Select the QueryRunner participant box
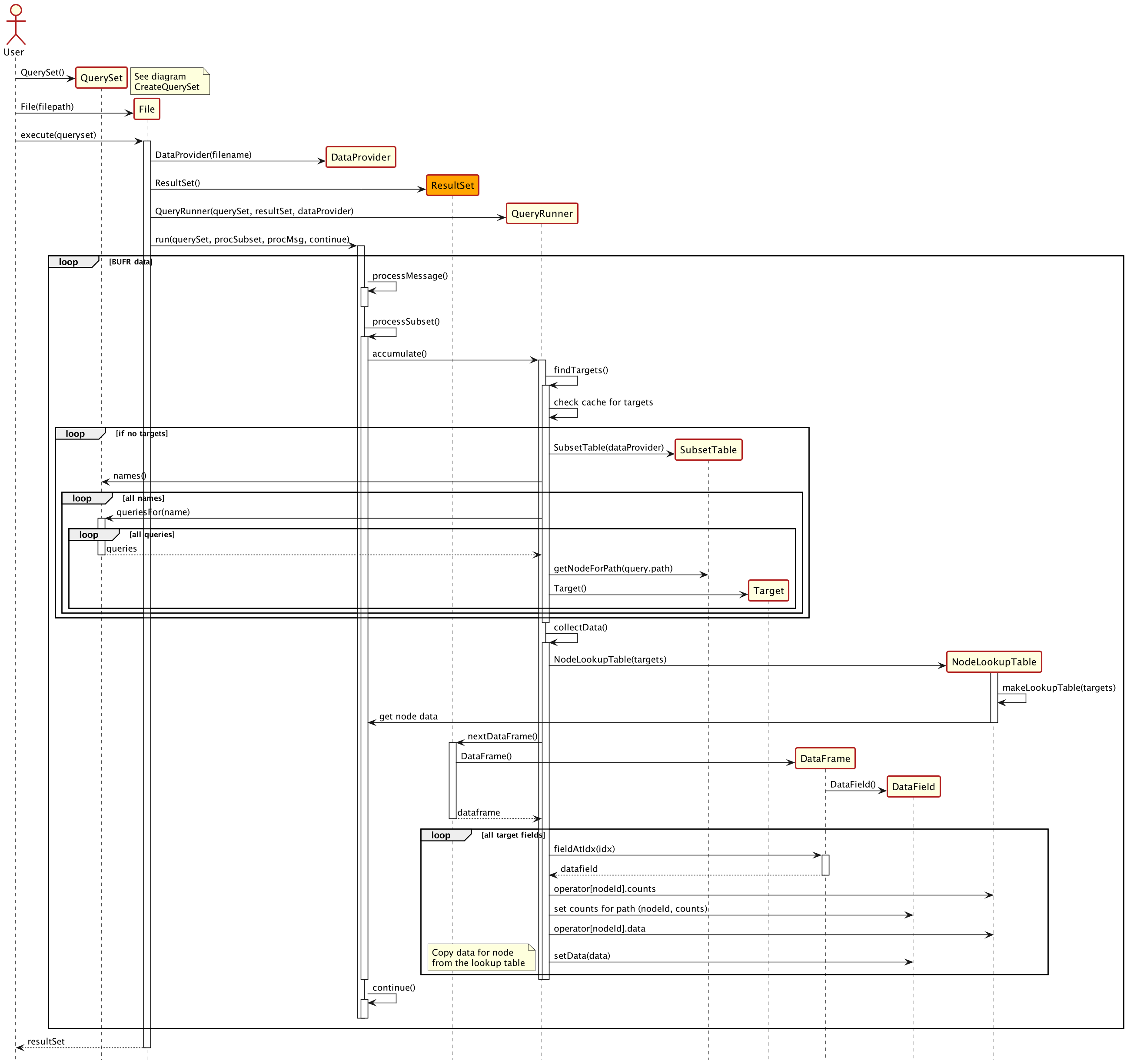Image resolution: width=1127 pixels, height=1064 pixels. point(542,214)
